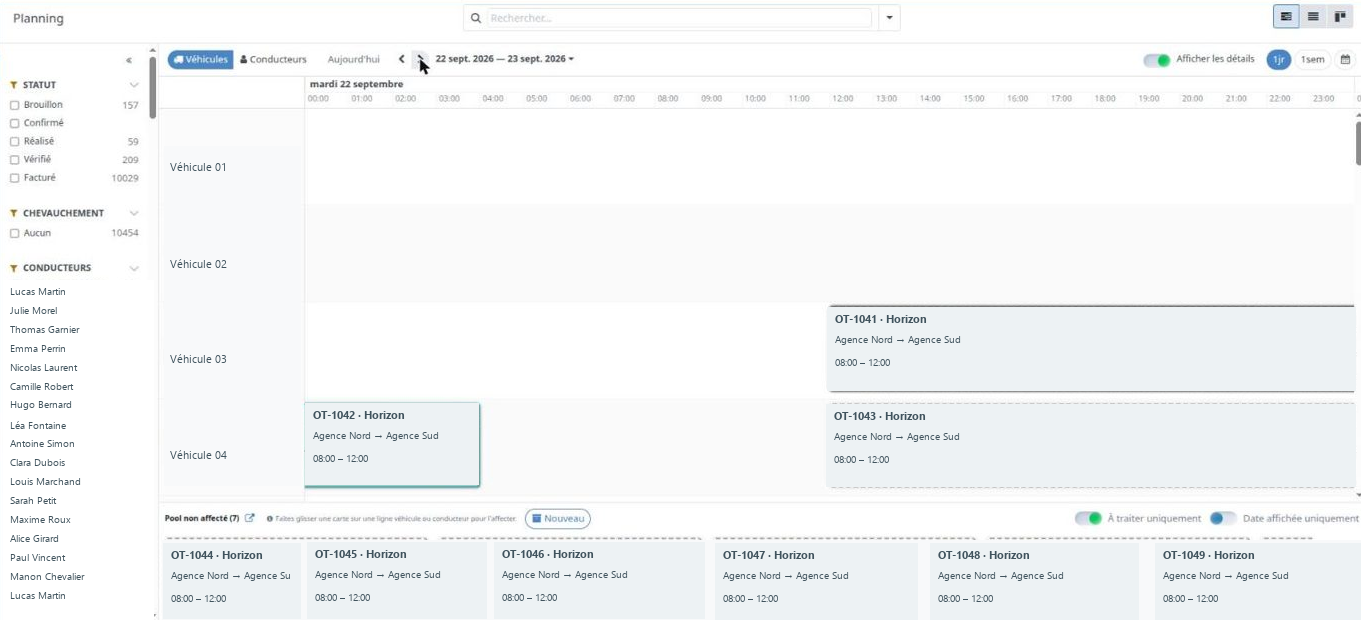Open the date range dropdown
The width and height of the screenshot is (1361, 620).
505,59
